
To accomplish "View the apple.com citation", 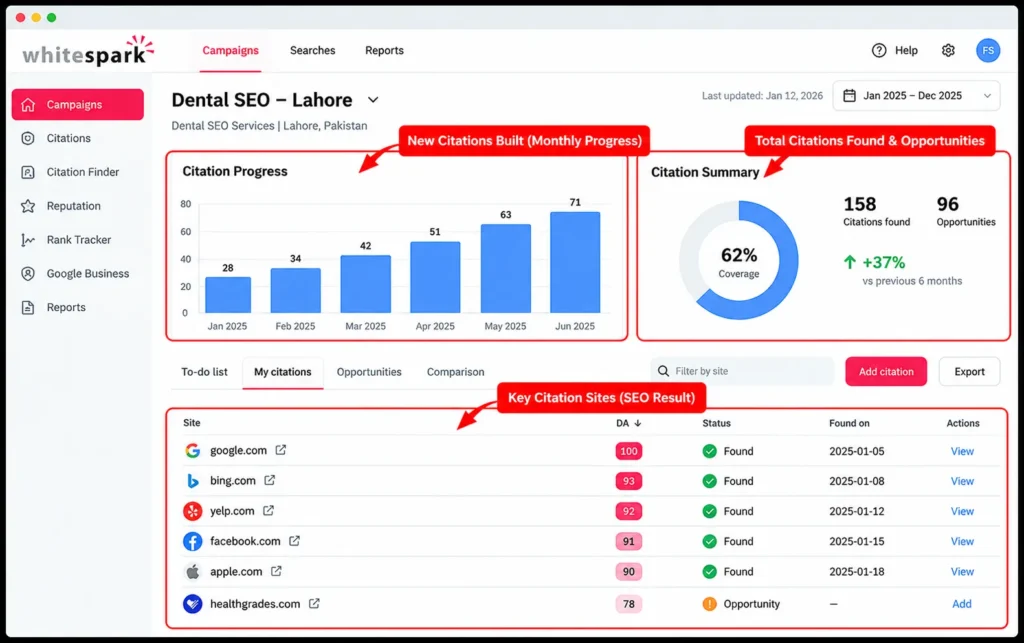I will click(962, 571).
